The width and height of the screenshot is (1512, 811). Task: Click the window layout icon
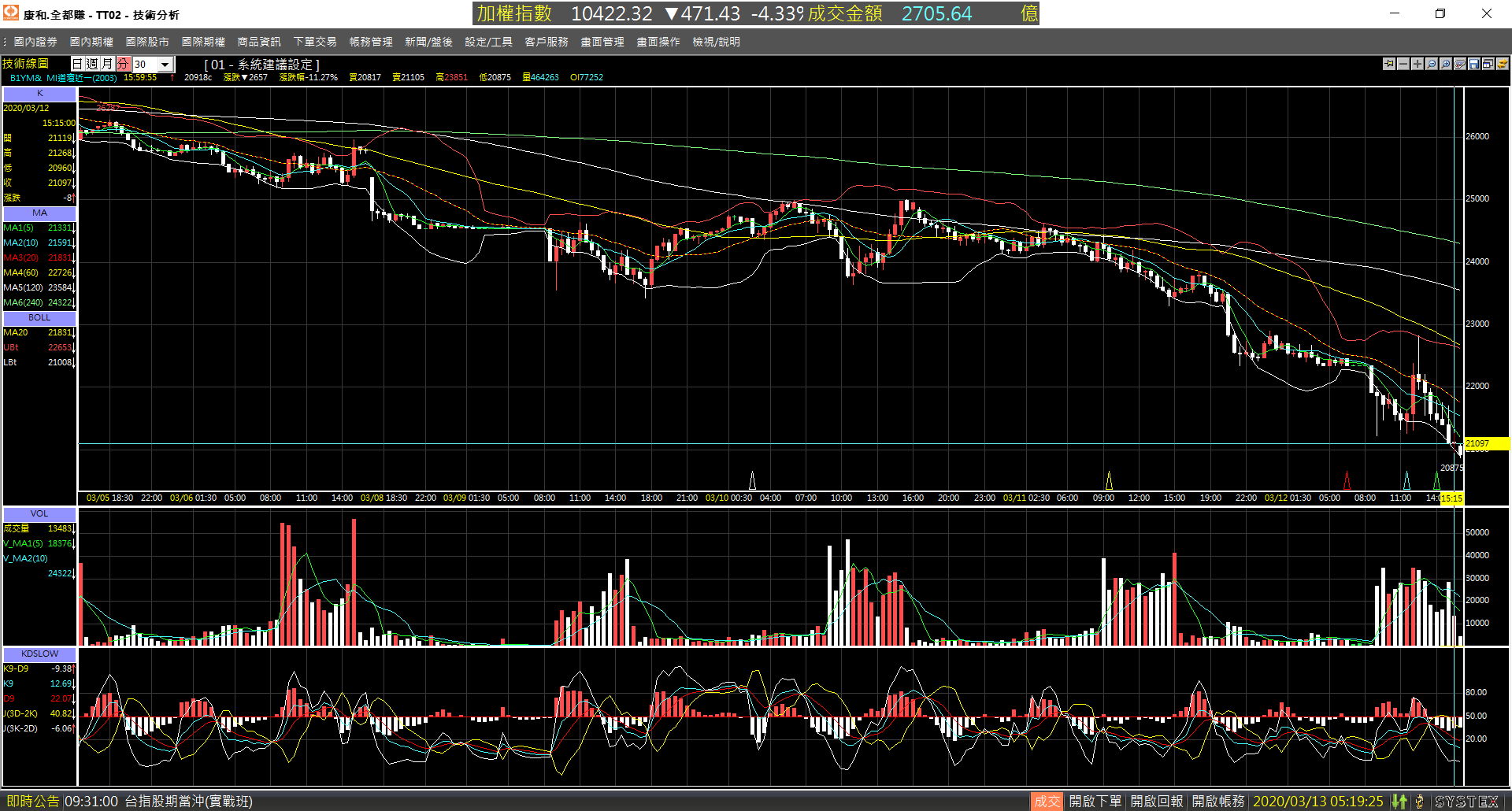(1488, 64)
